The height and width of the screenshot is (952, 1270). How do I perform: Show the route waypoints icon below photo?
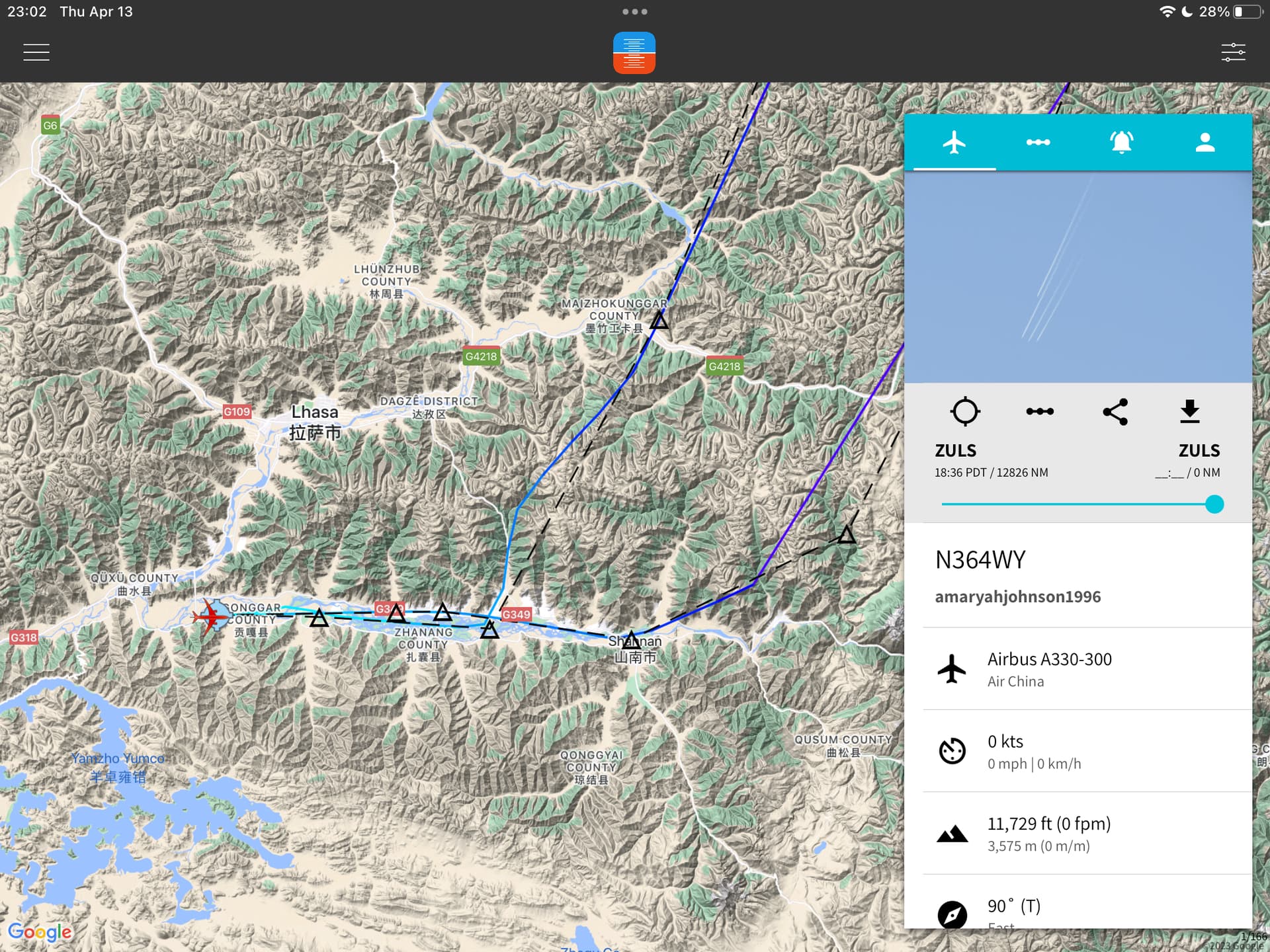point(1040,411)
